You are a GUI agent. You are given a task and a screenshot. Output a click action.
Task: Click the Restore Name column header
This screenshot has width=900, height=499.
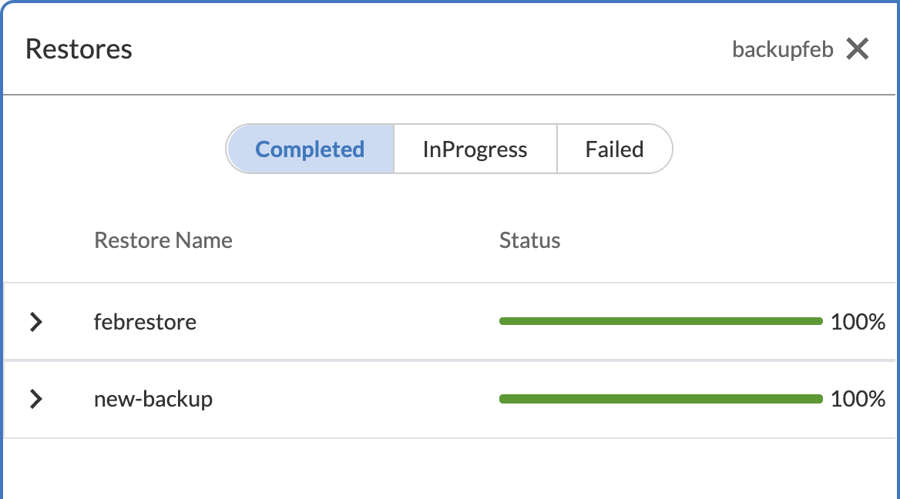pyautogui.click(x=163, y=240)
